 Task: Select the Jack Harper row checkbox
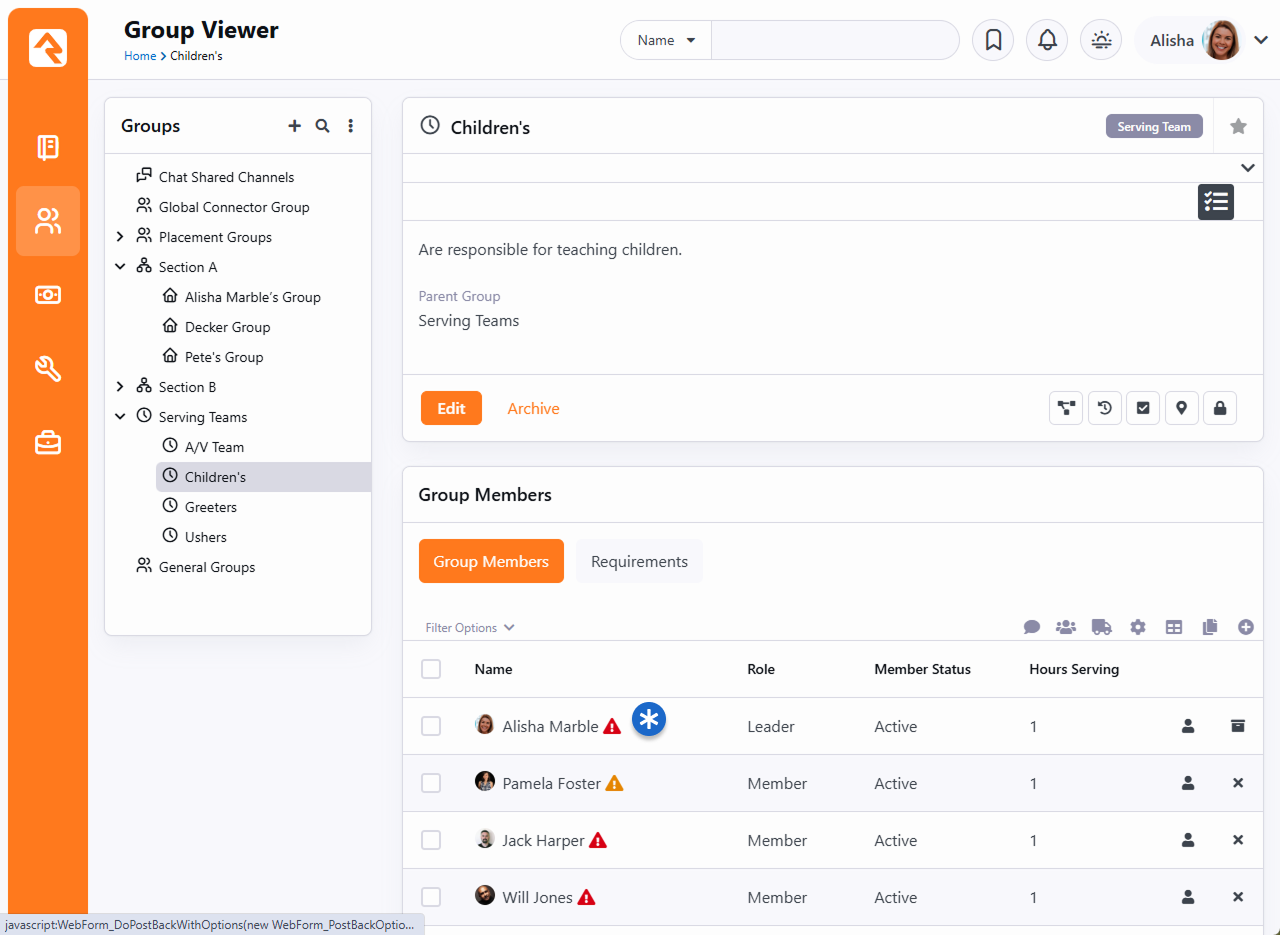pyautogui.click(x=431, y=840)
